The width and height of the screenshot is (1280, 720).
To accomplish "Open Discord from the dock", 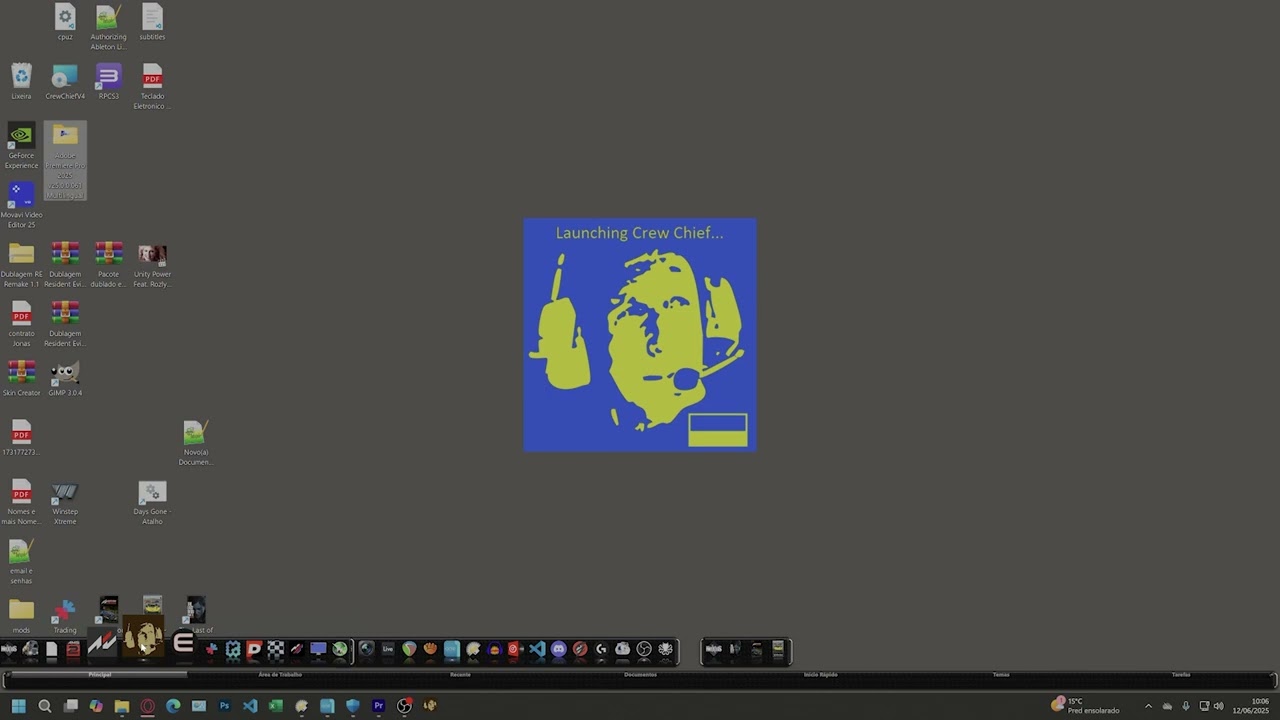I will coord(558,649).
